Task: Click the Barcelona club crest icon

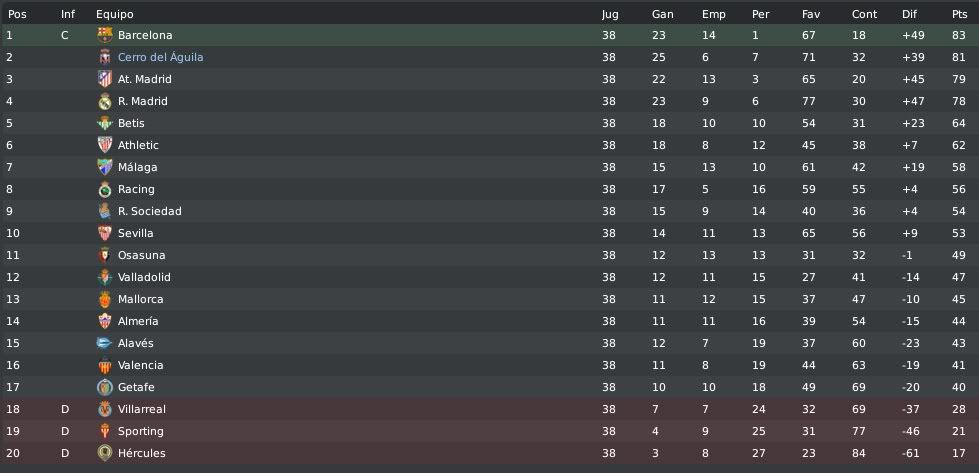Action: 105,36
